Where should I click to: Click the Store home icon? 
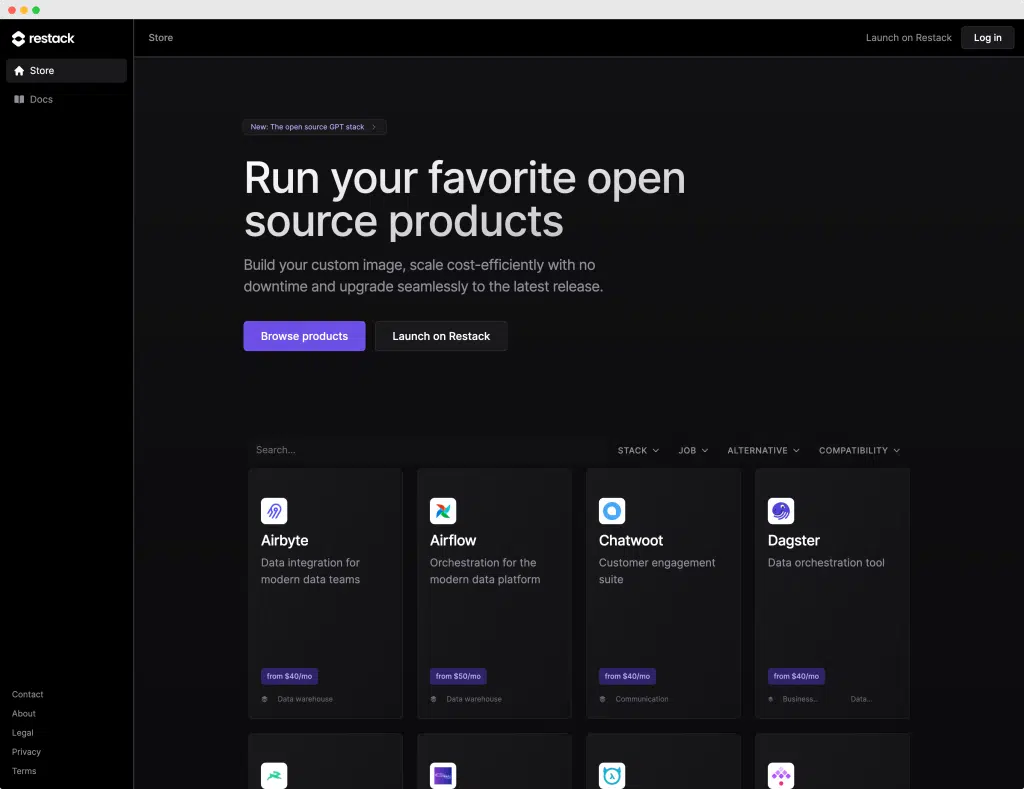pyautogui.click(x=19, y=71)
